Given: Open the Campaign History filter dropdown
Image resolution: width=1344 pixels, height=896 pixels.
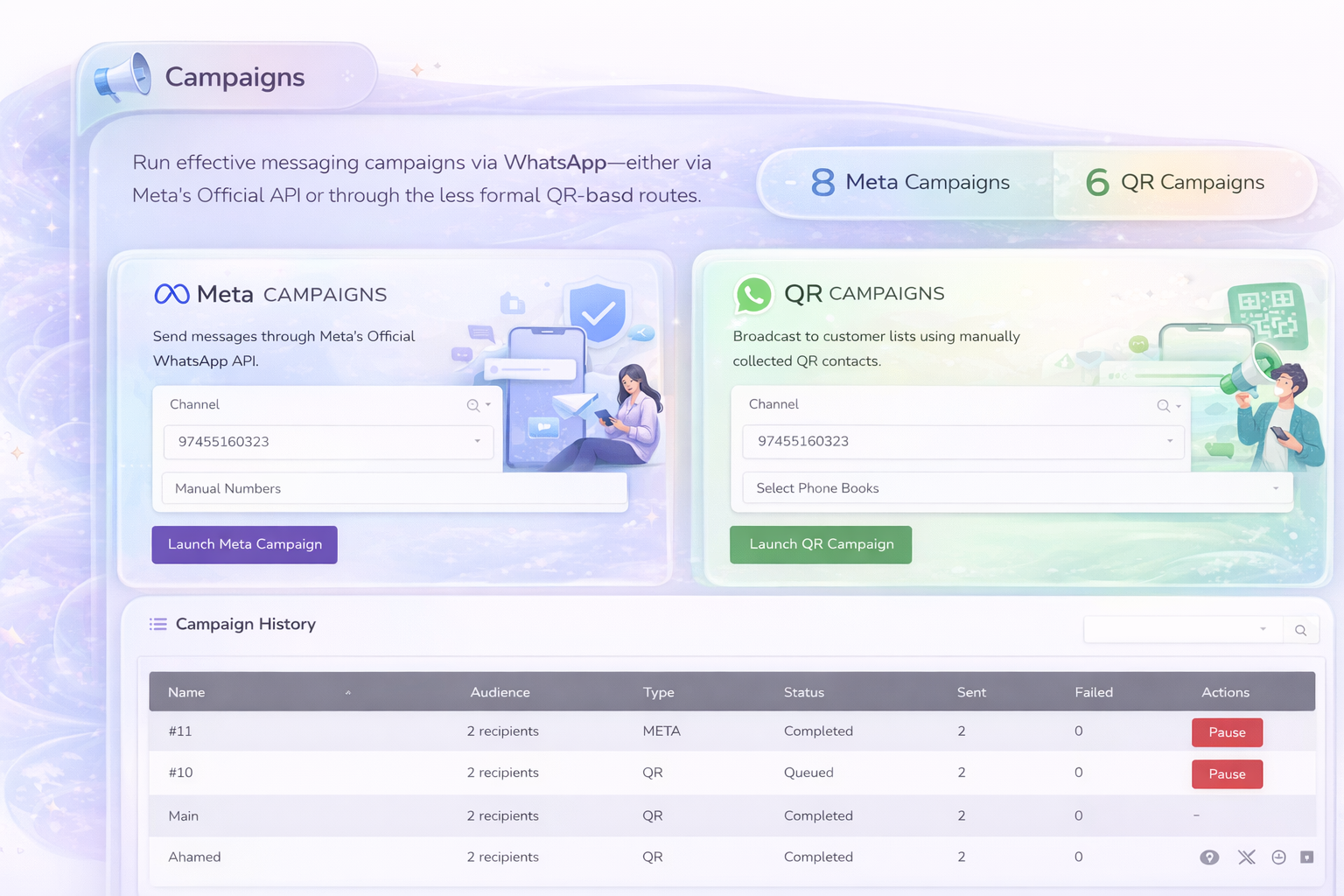Looking at the screenshot, I should [x=1183, y=630].
